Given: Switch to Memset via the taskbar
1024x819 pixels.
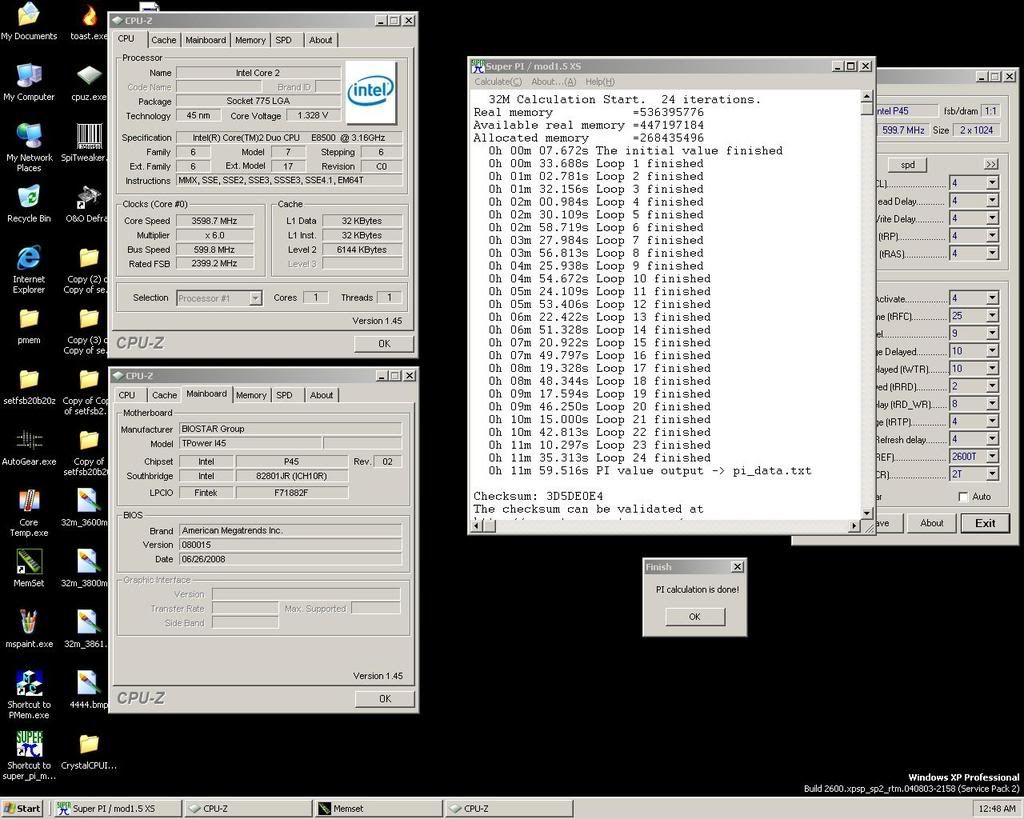Looking at the screenshot, I should [379, 809].
